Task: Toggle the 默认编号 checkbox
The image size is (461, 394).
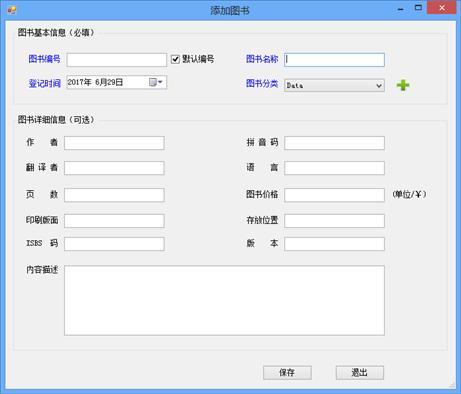Action: pyautogui.click(x=175, y=59)
